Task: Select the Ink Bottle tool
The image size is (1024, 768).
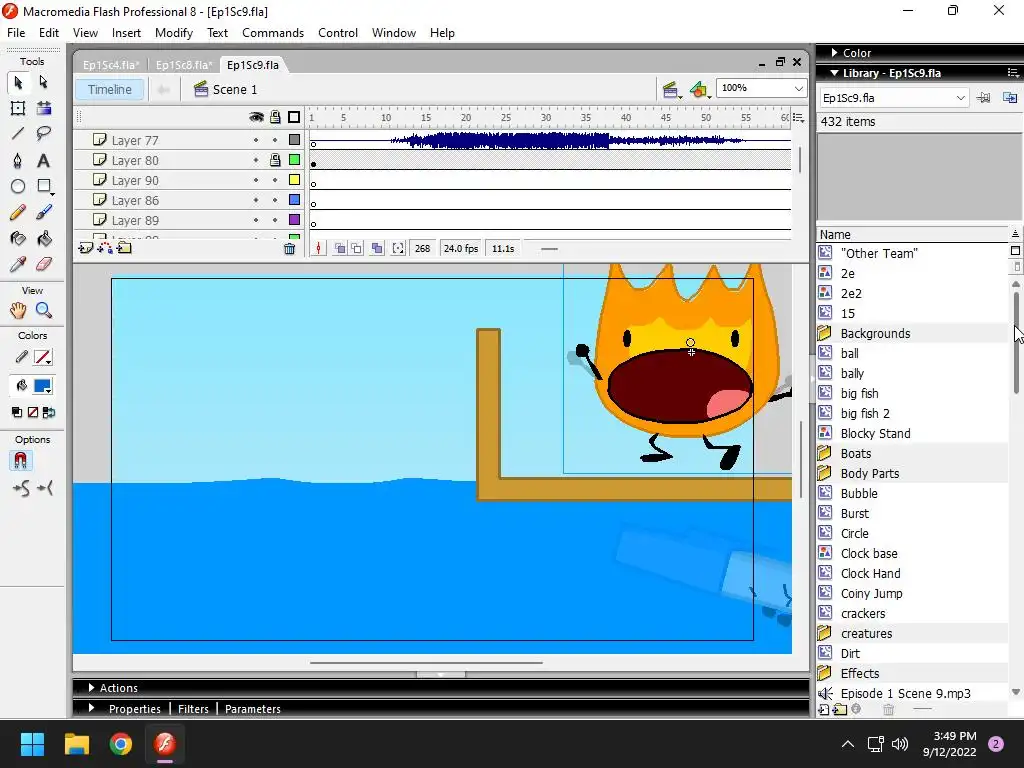Action: (x=18, y=238)
